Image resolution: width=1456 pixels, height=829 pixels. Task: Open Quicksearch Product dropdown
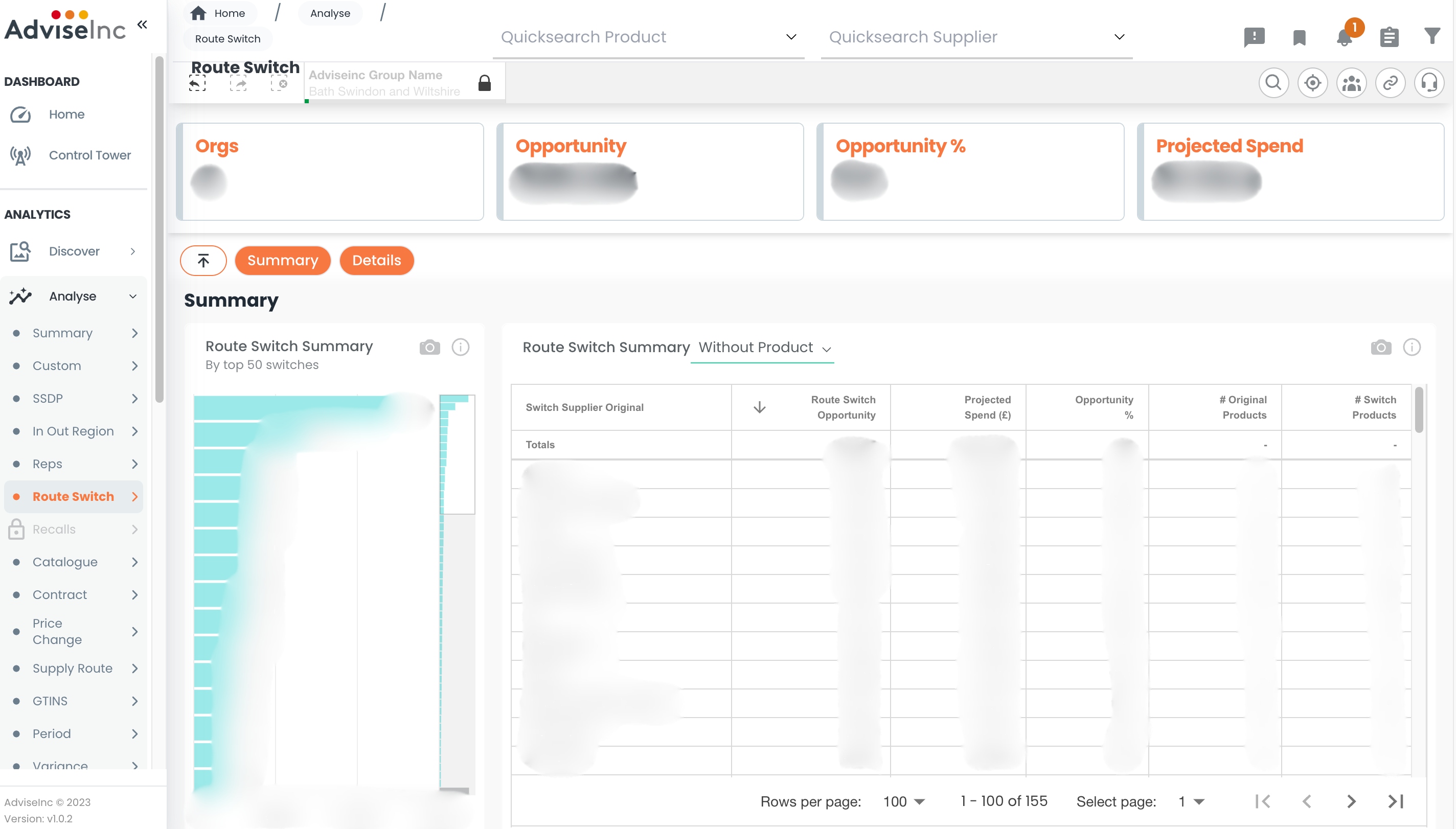click(x=648, y=38)
